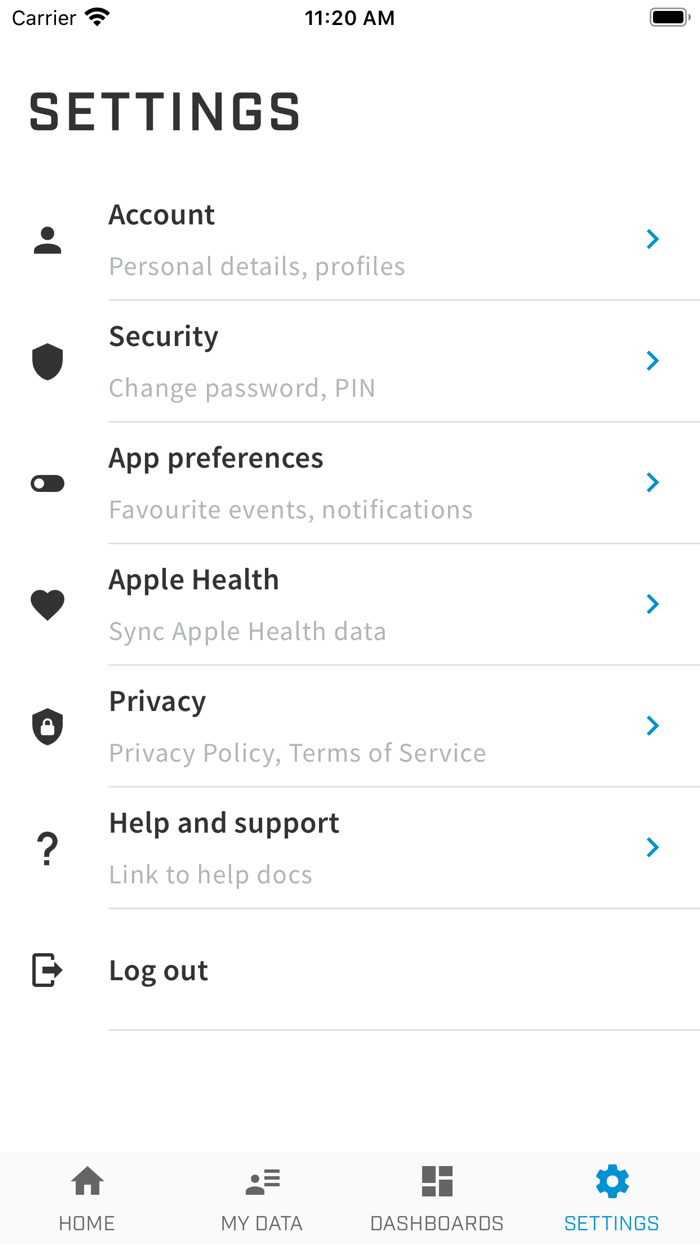
Task: Tap the Help question mark icon
Action: [x=47, y=848]
